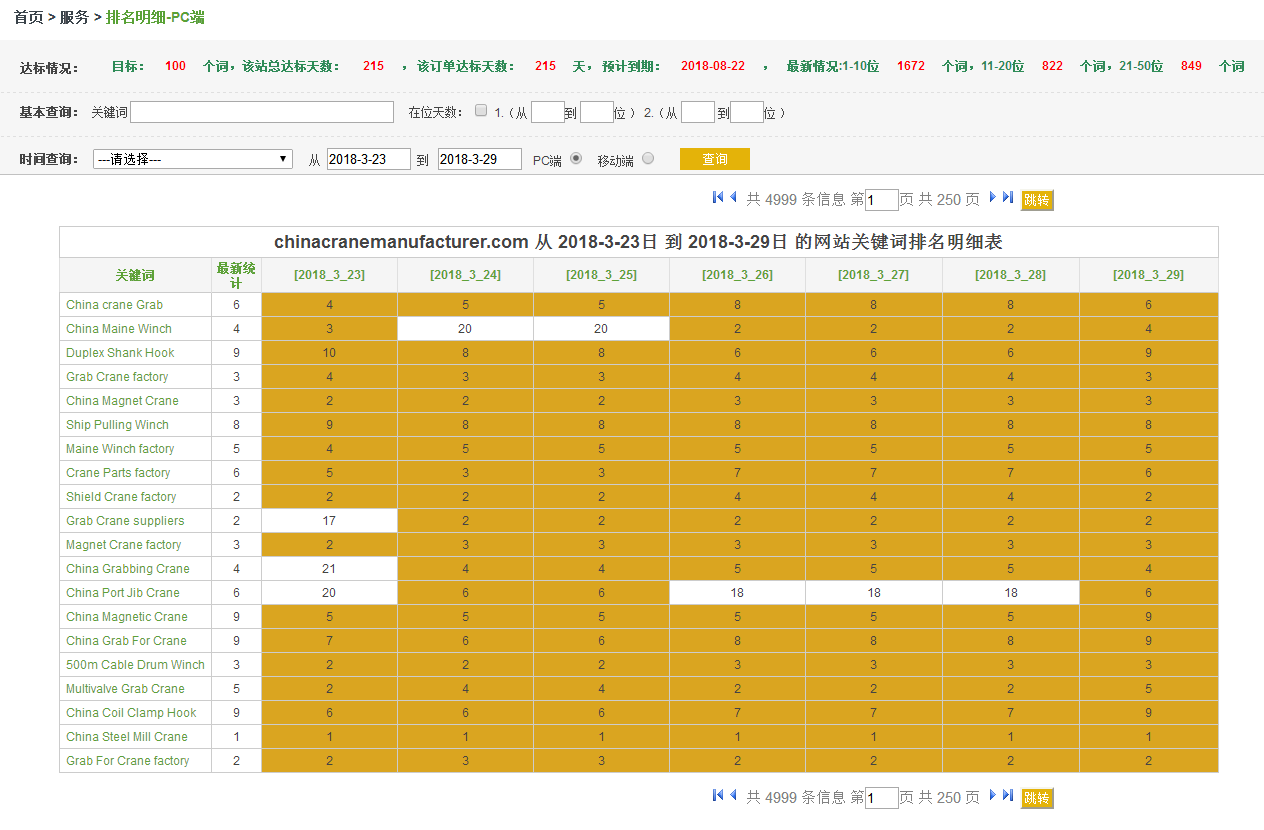
Task: Open the 时间查询 "---请选择---" dropdown
Action: point(193,159)
